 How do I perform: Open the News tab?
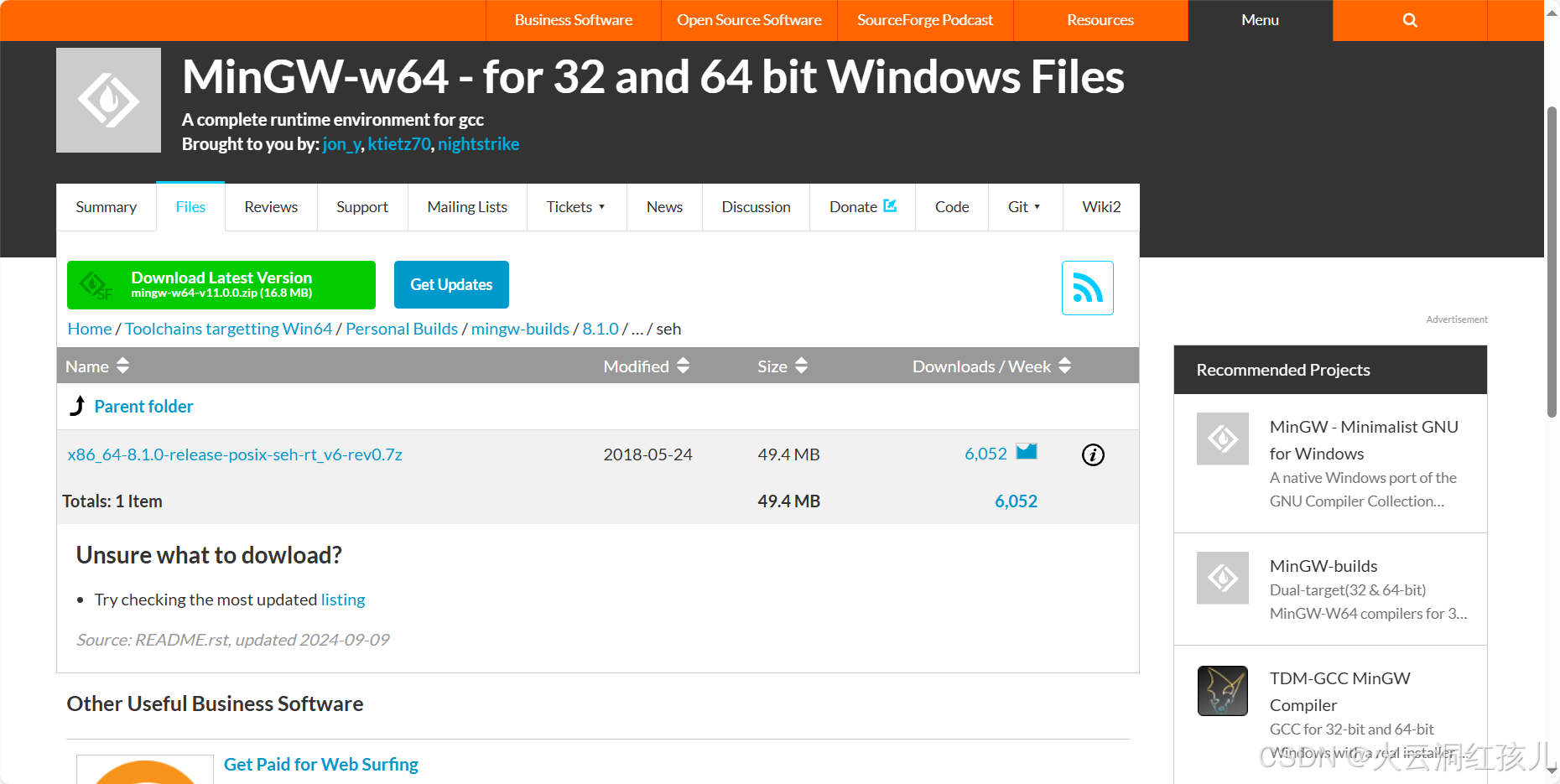(x=664, y=207)
